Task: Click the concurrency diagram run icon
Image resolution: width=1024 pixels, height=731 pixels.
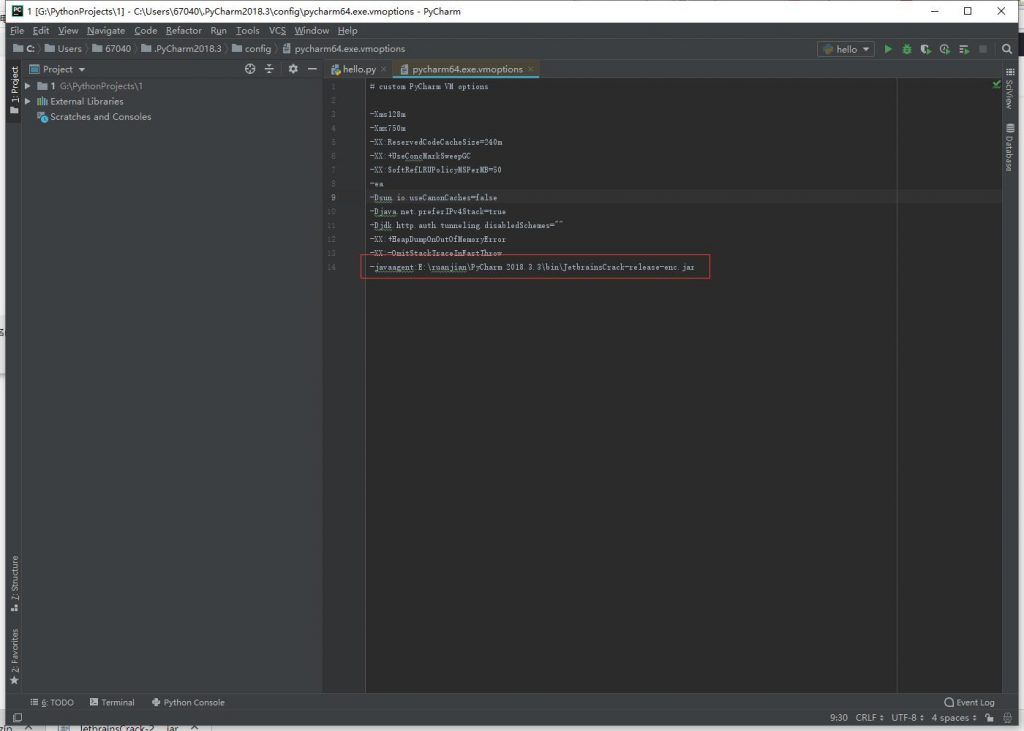Action: pos(964,49)
